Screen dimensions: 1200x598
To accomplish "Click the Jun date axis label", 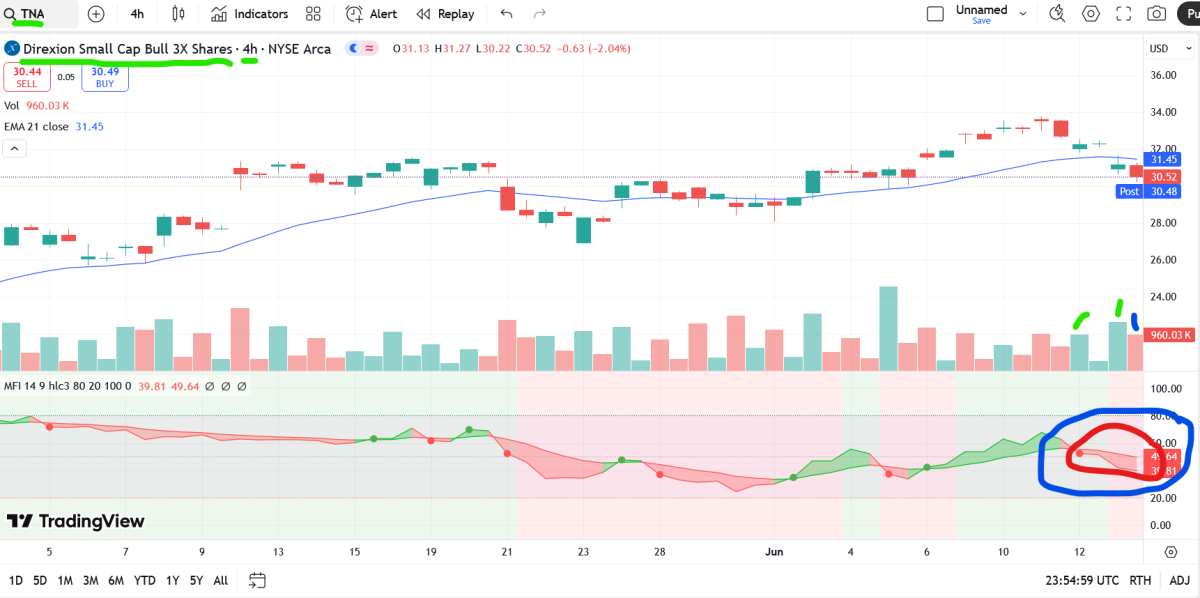I will point(774,551).
